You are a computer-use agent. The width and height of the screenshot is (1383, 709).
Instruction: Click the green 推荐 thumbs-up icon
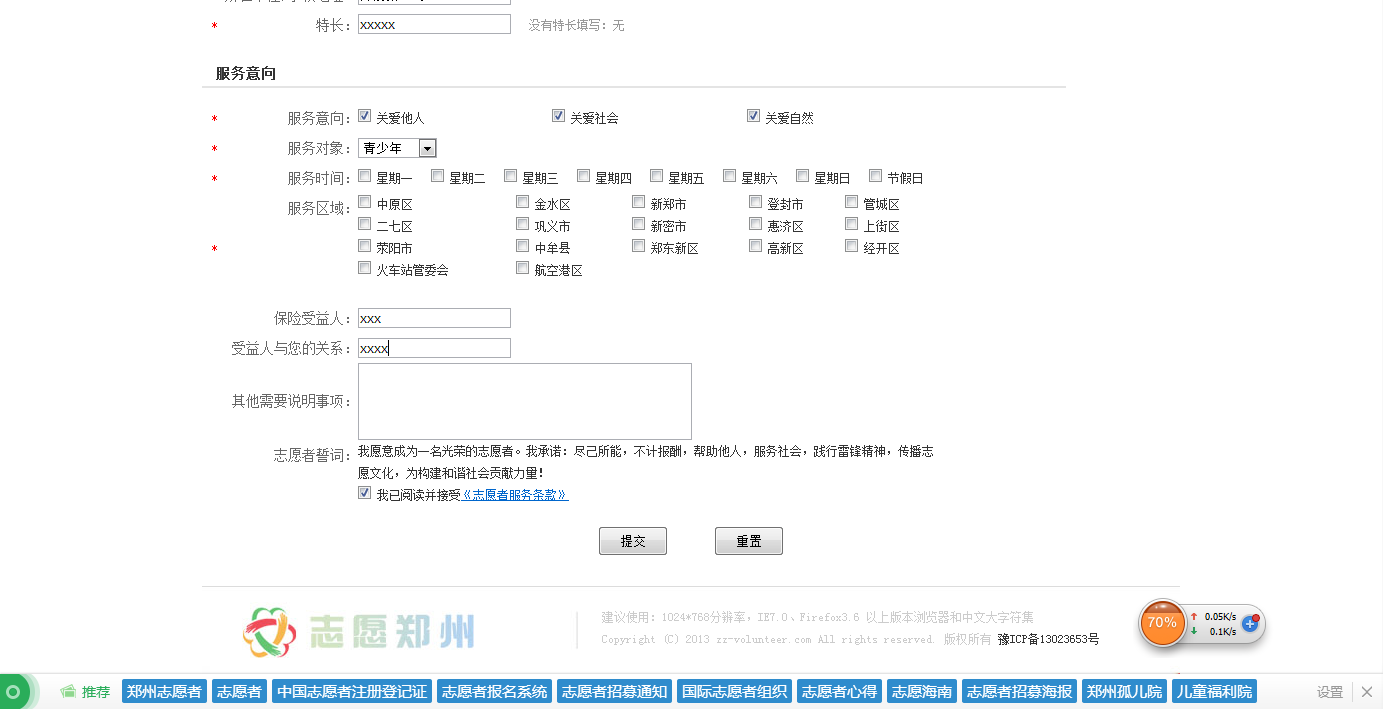[68, 692]
